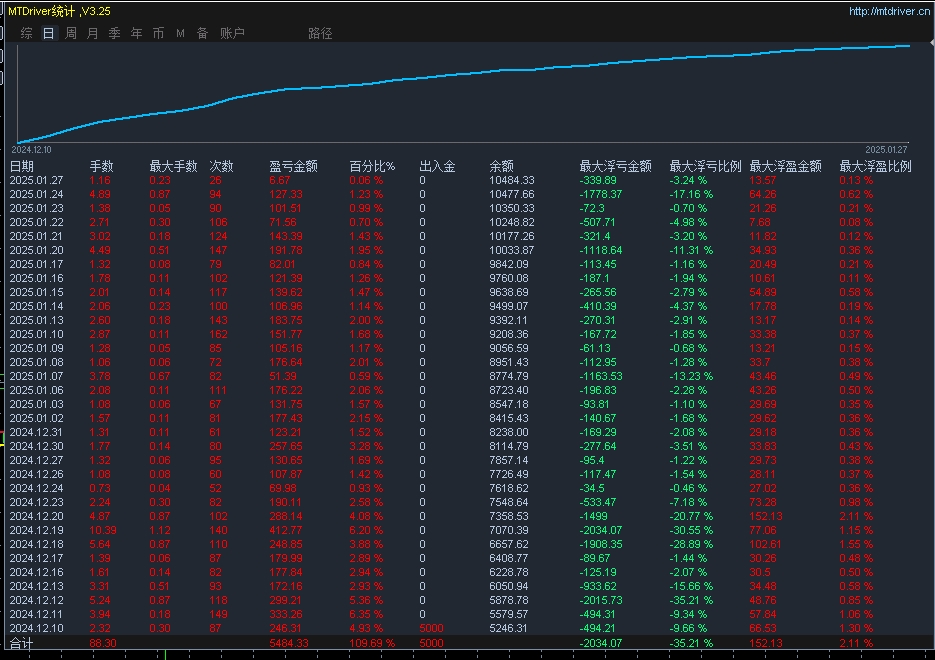Click the 盈亏金额 column header
The image size is (935, 660).
tap(293, 166)
